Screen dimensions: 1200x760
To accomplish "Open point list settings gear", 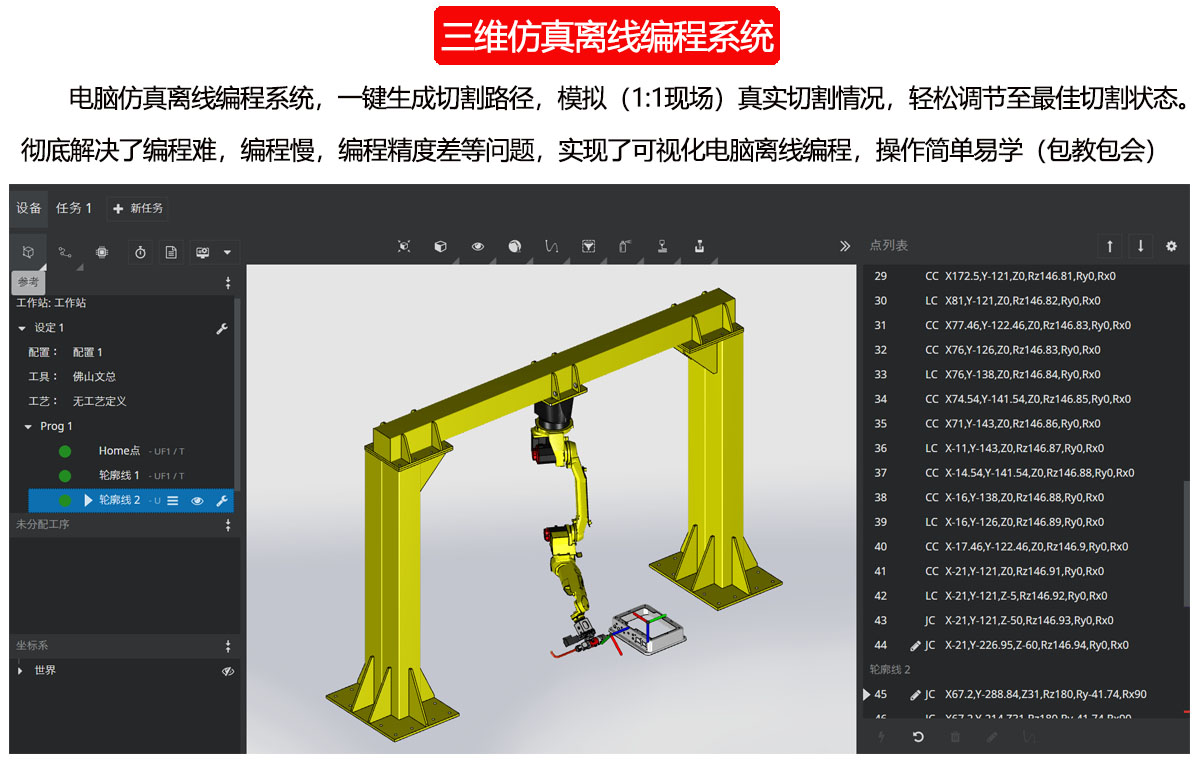I will click(x=1171, y=246).
